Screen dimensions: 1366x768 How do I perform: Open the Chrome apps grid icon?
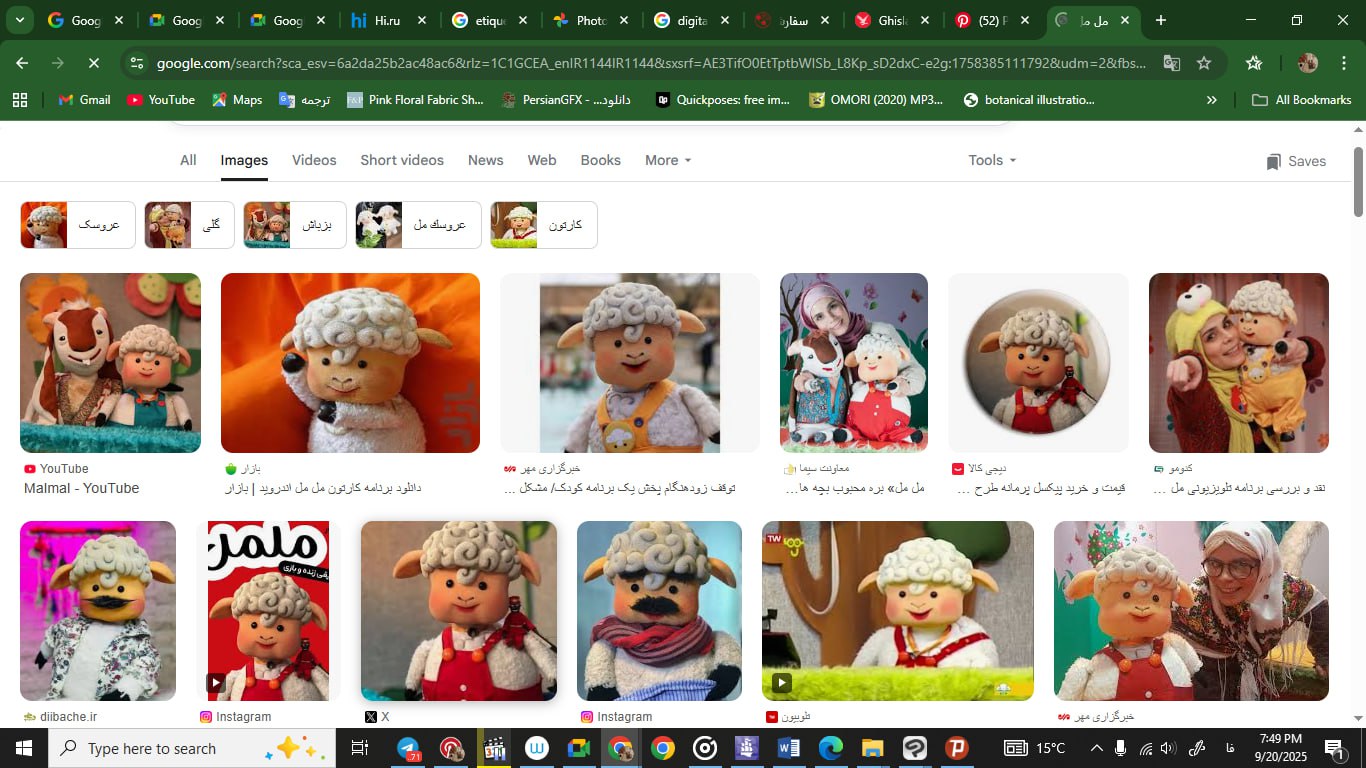pos(20,100)
